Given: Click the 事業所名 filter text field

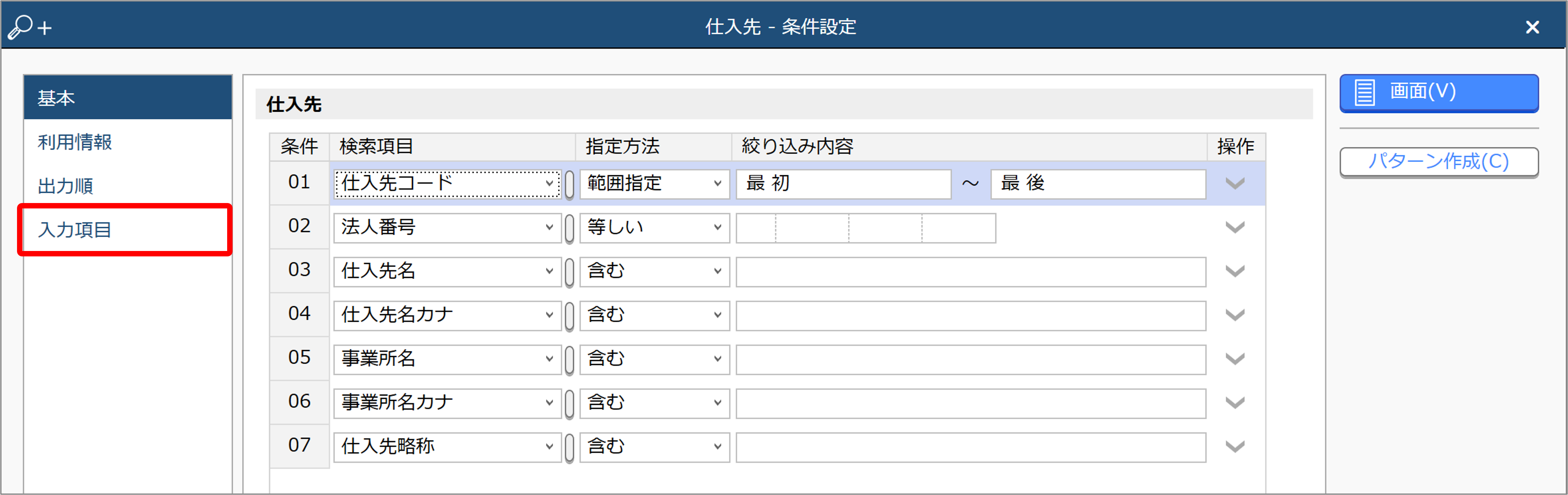Looking at the screenshot, I should click(971, 359).
